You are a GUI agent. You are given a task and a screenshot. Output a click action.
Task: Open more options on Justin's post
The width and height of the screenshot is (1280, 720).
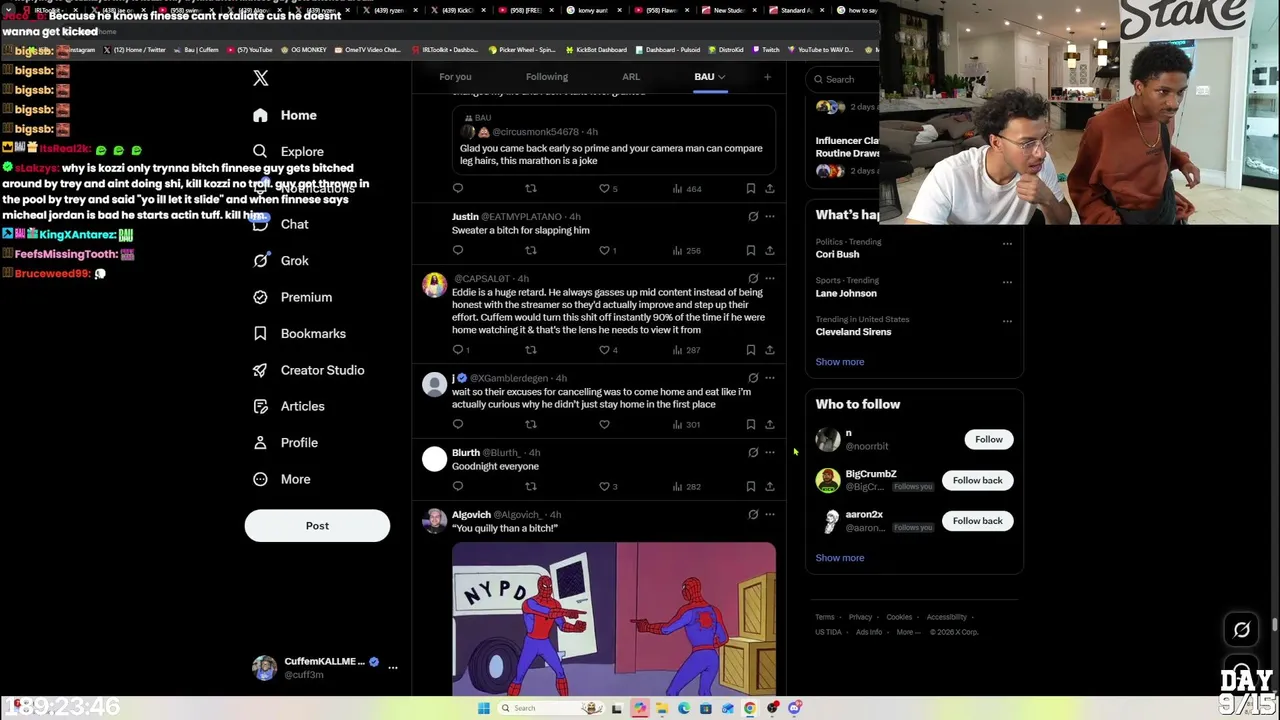(770, 217)
